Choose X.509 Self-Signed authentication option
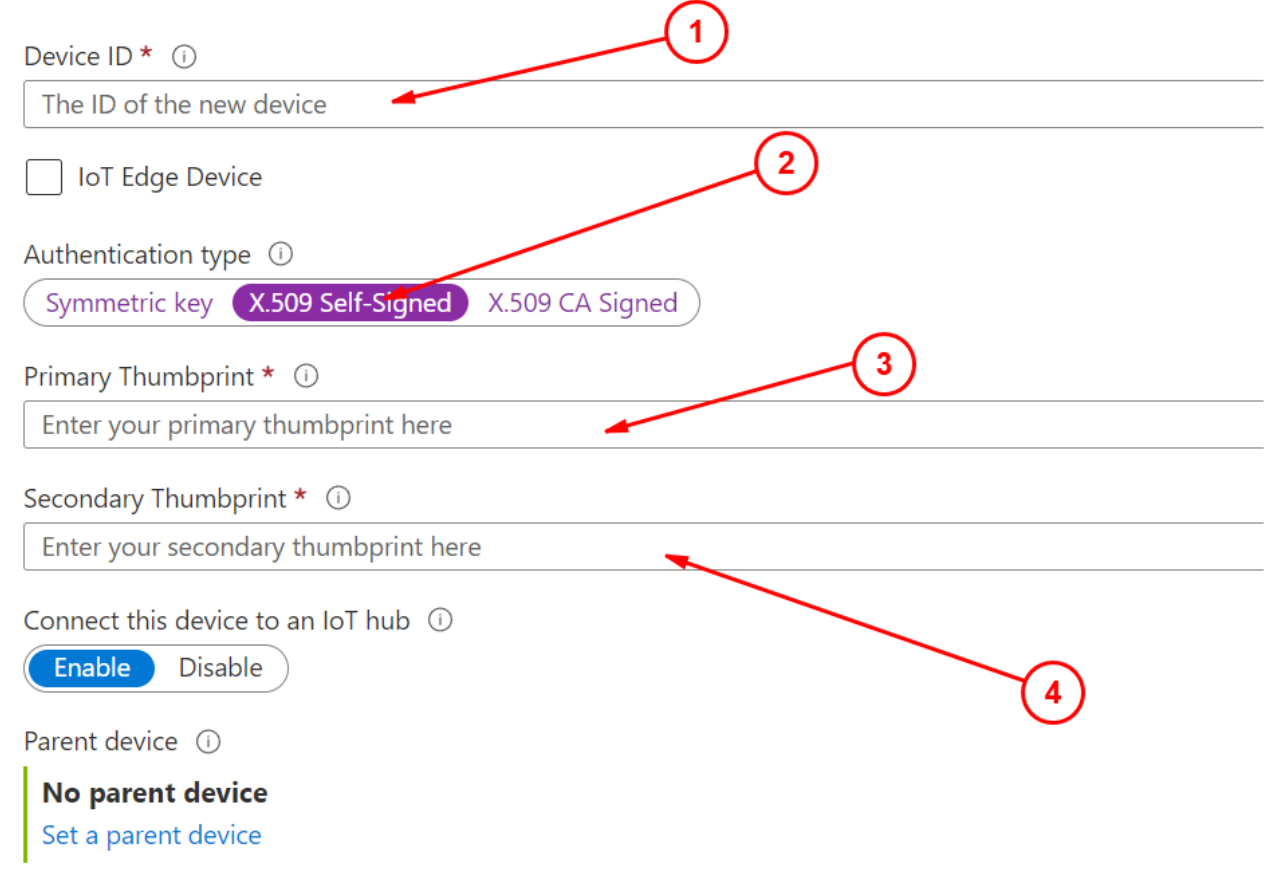Image resolution: width=1264 pixels, height=889 pixels. (x=350, y=303)
